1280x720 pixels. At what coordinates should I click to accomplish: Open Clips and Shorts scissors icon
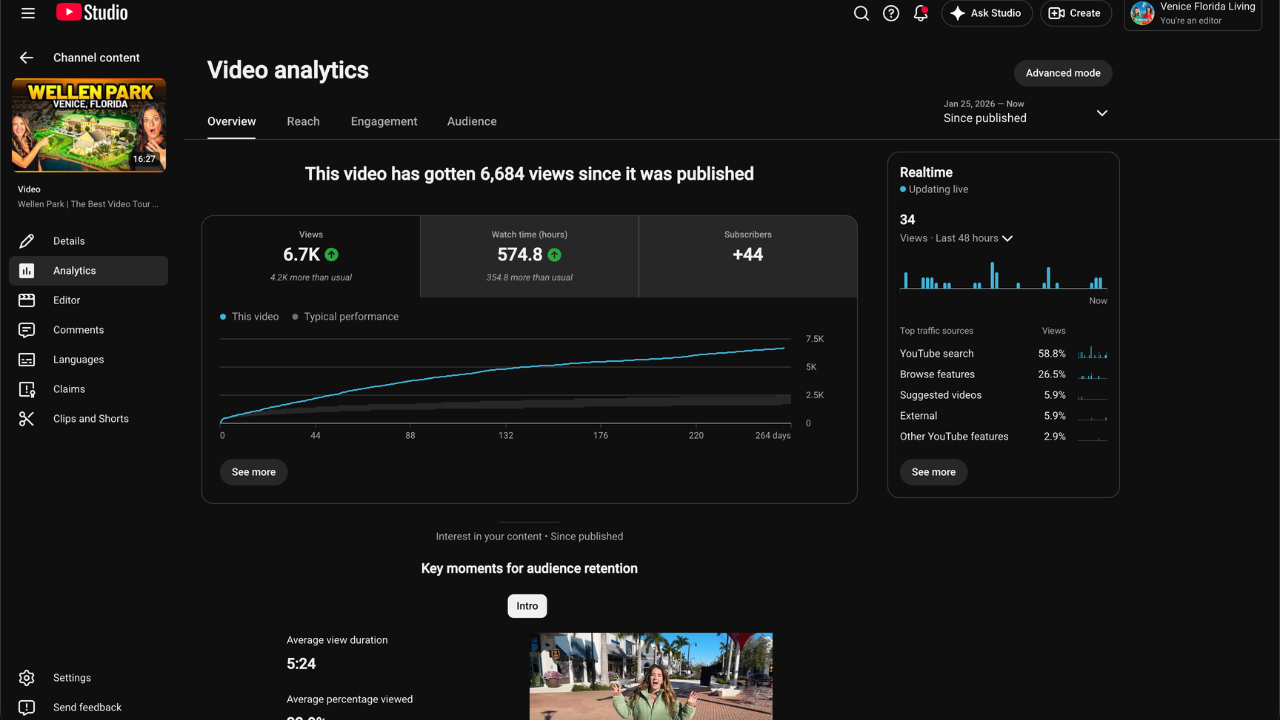pos(27,419)
